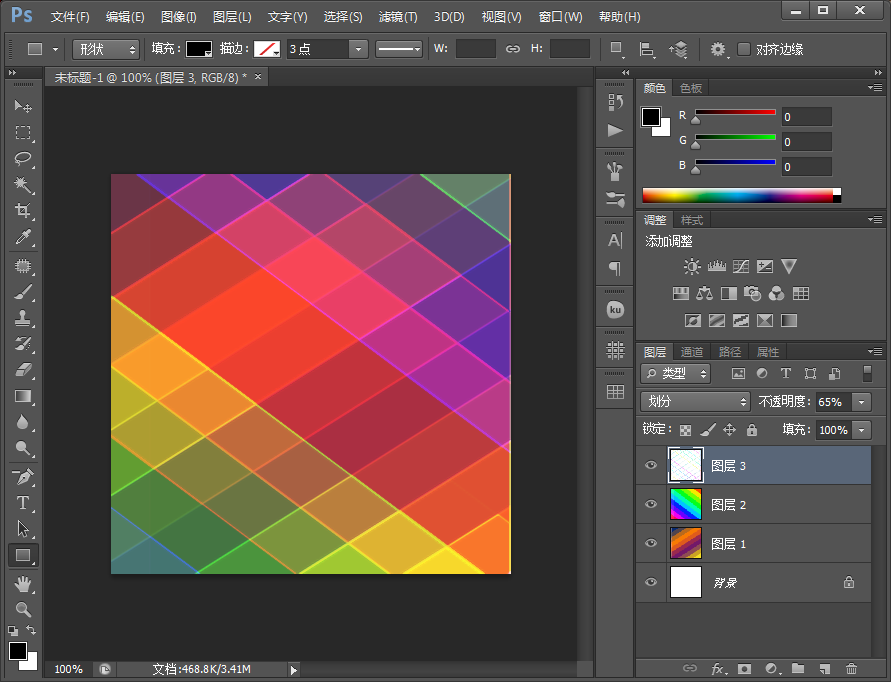Select the Zoom tool
The height and width of the screenshot is (682, 891).
23,609
